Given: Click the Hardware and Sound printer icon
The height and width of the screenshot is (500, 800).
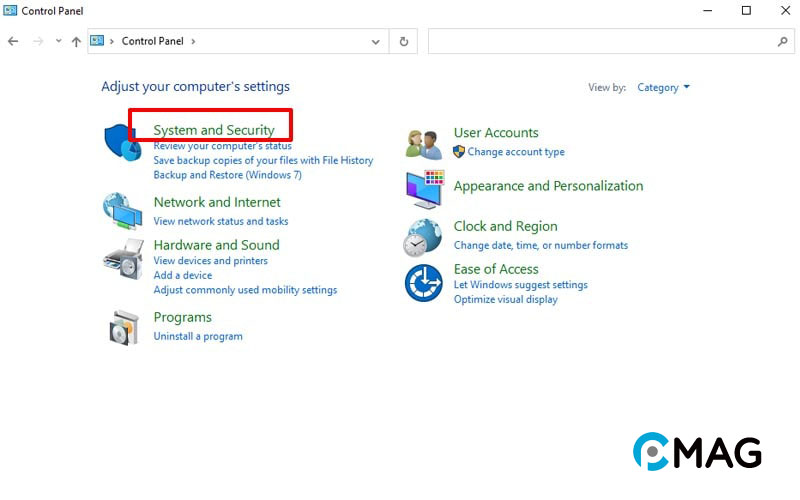Looking at the screenshot, I should click(124, 260).
